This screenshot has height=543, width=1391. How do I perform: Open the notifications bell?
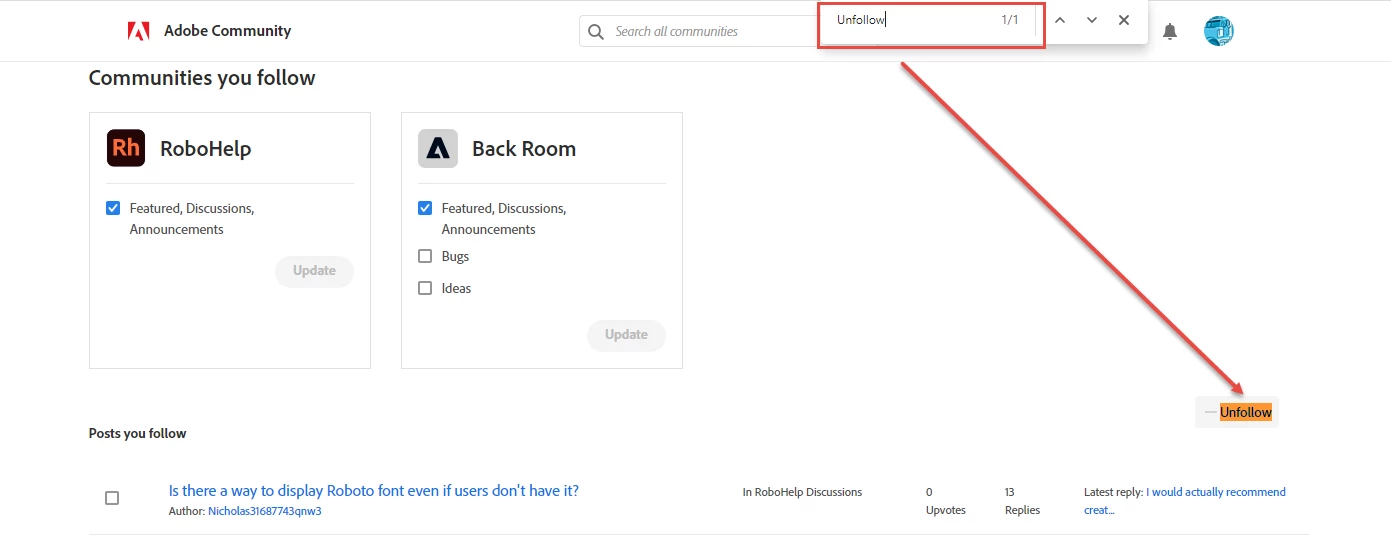tap(1170, 32)
